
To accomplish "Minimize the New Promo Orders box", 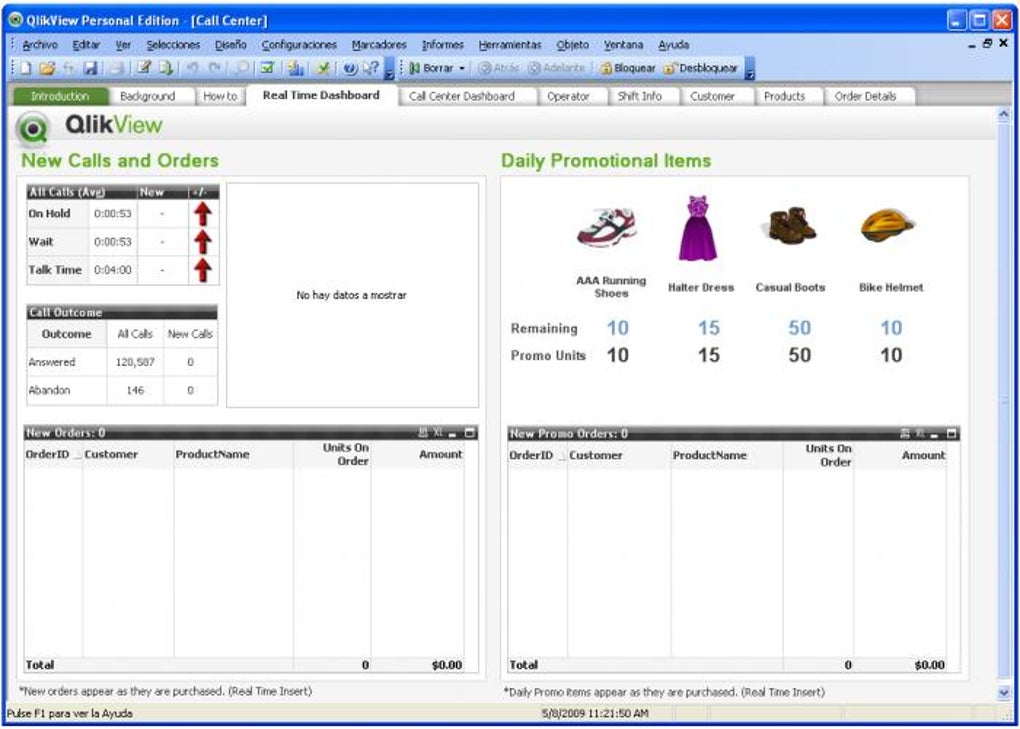I will click(935, 434).
